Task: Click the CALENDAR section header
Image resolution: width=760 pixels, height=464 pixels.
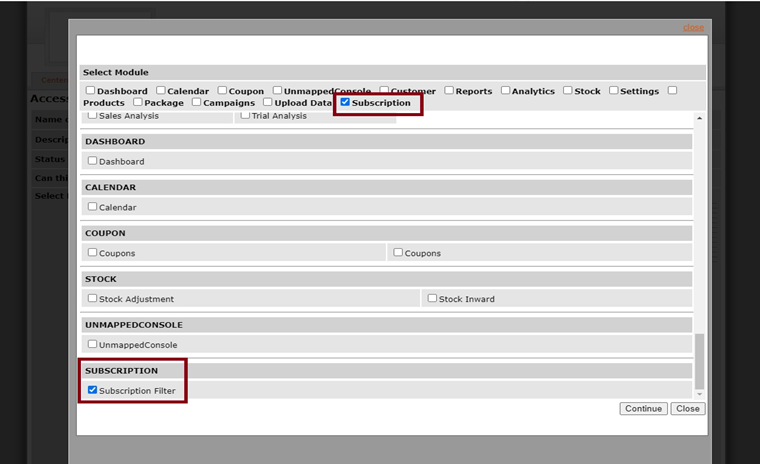Action: (x=386, y=187)
